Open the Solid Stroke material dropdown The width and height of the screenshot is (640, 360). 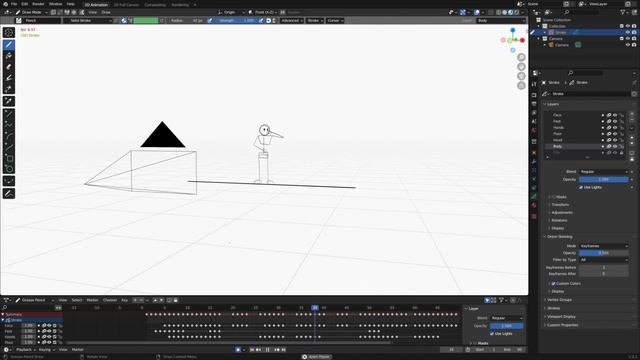click(87, 20)
